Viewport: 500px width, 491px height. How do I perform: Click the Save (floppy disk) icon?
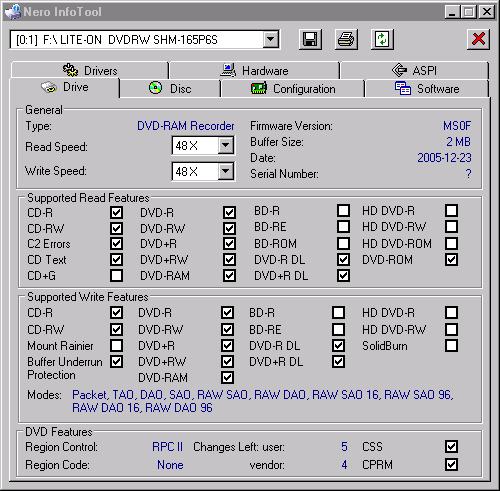(310, 39)
